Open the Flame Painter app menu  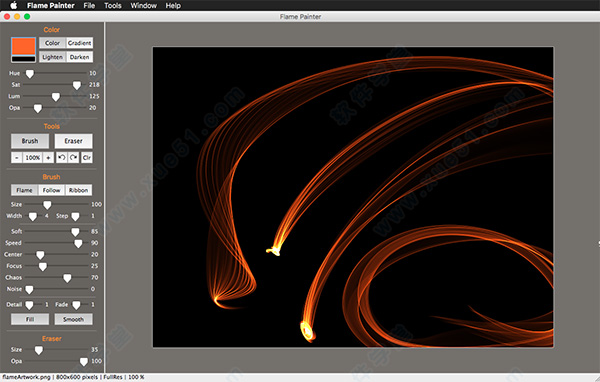click(51, 5)
